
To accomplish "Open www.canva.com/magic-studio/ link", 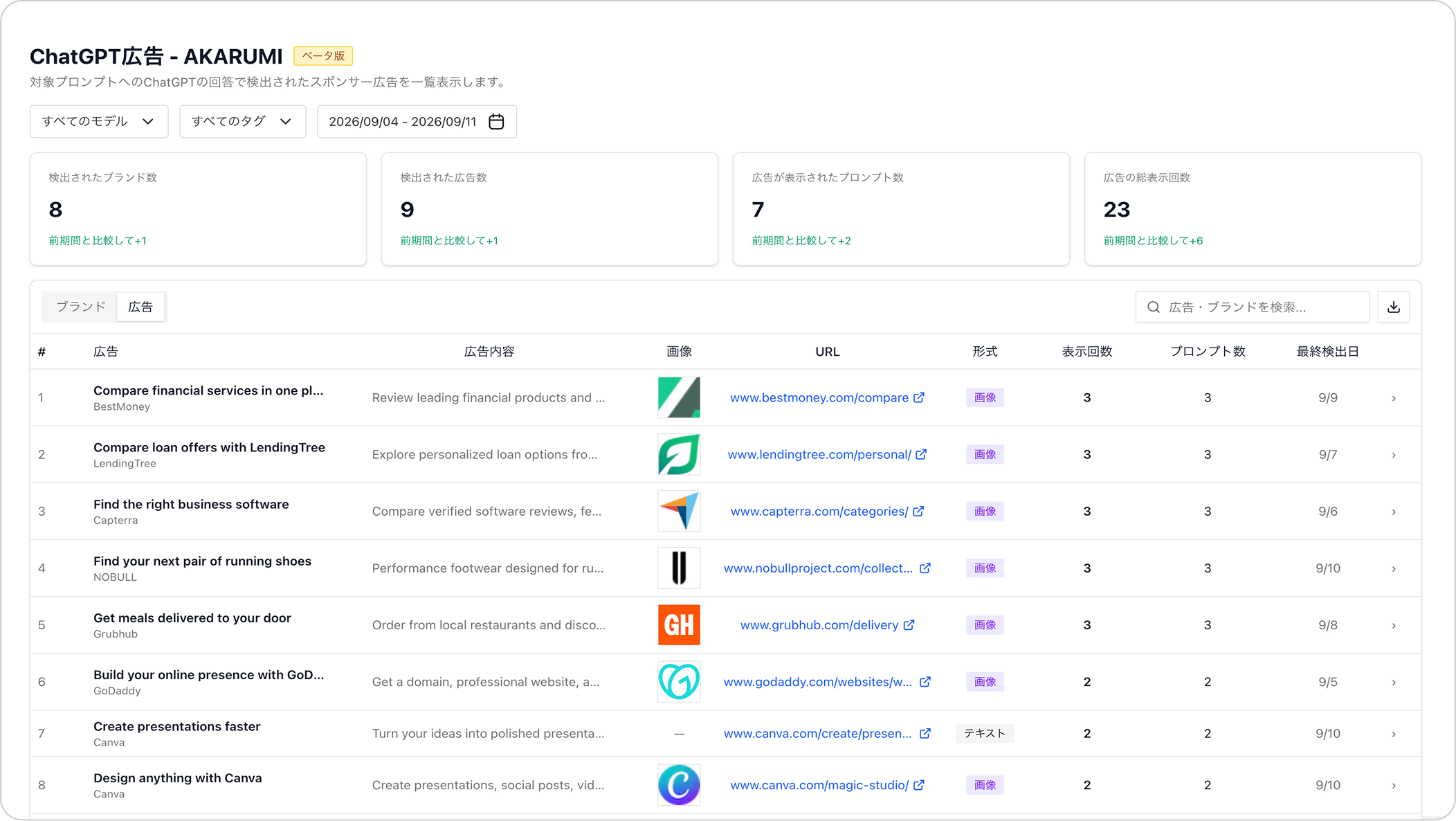I will pyautogui.click(x=819, y=785).
